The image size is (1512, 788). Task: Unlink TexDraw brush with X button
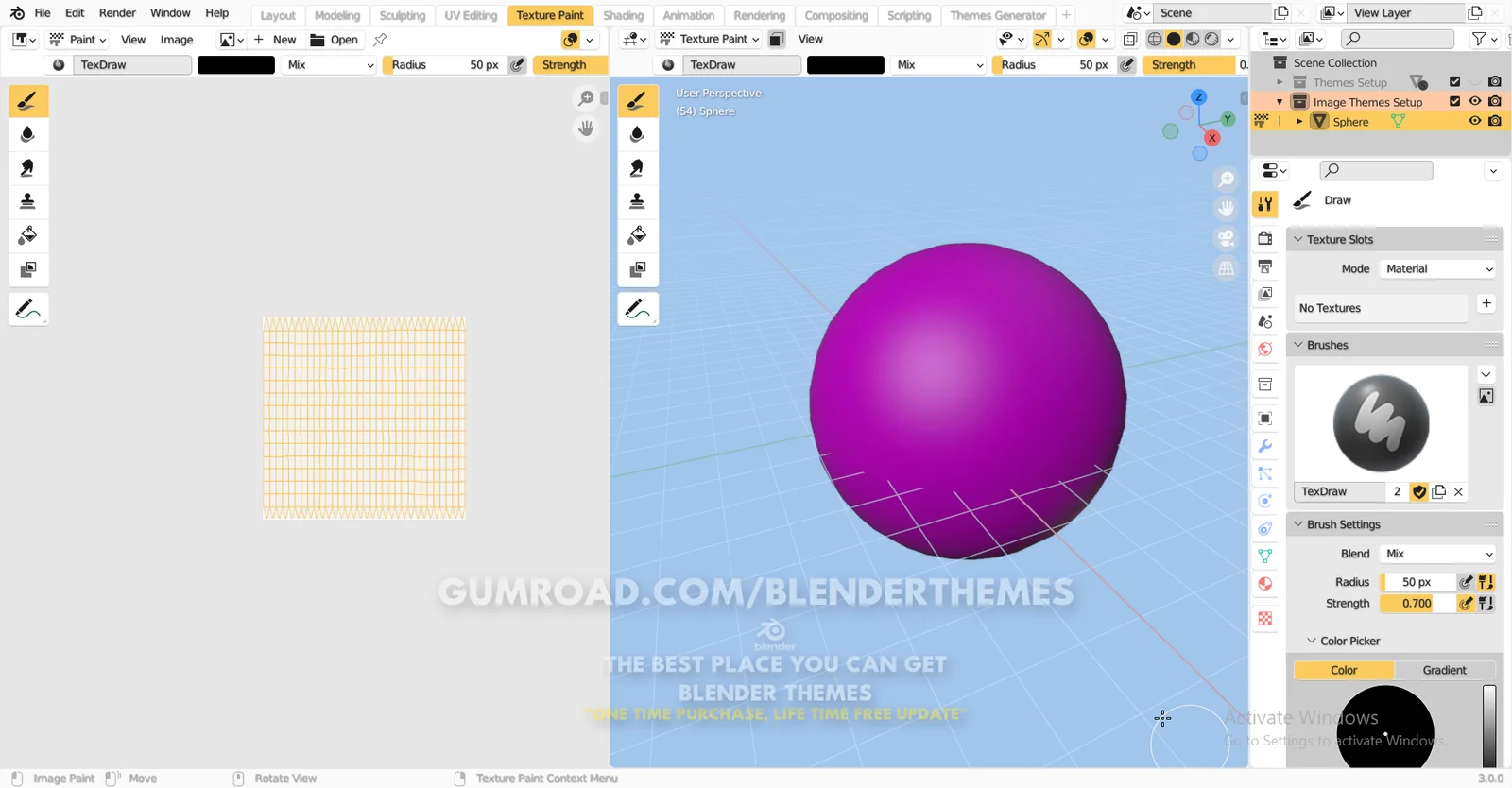[1458, 491]
